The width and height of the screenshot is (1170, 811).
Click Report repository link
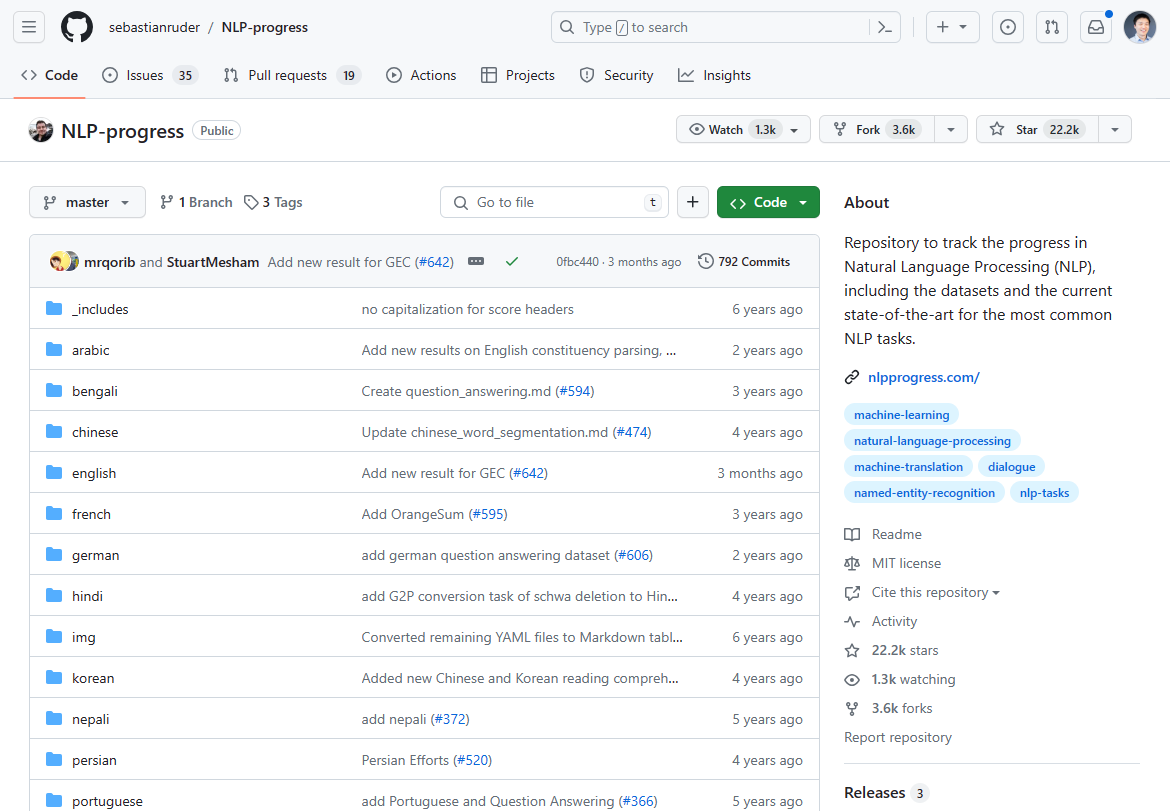pyautogui.click(x=898, y=737)
